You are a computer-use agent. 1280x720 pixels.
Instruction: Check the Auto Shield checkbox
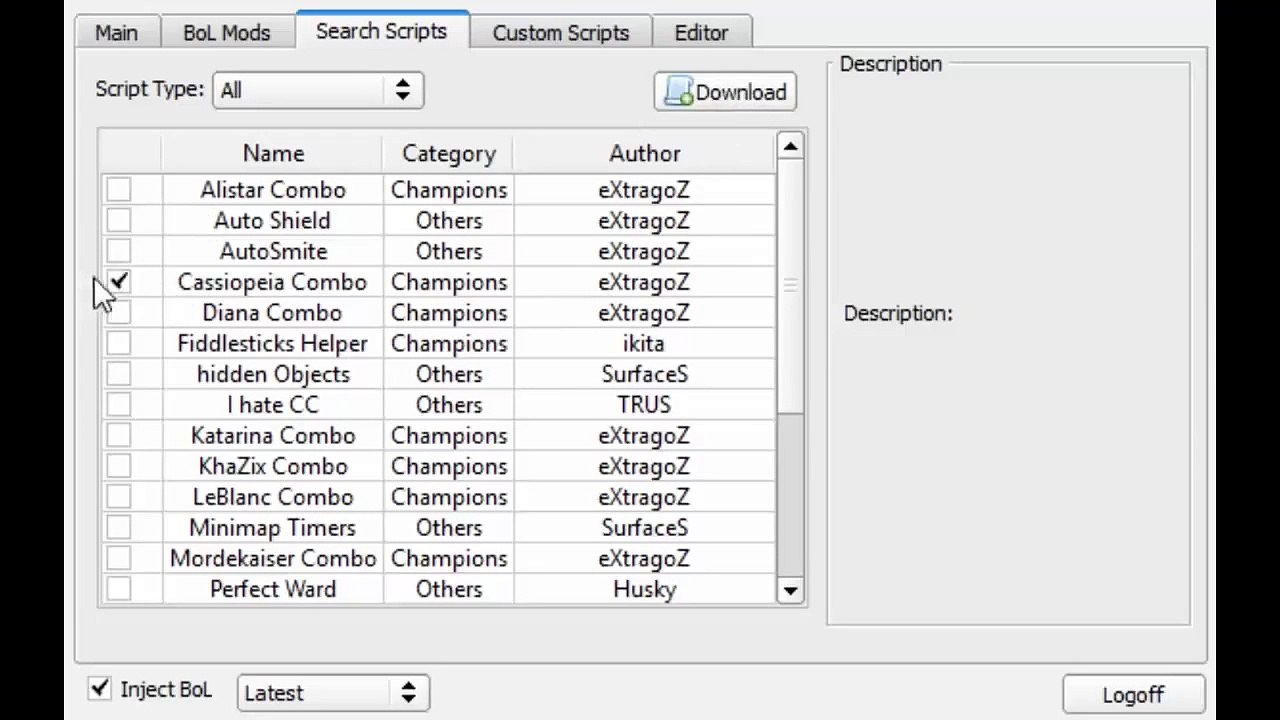point(119,220)
